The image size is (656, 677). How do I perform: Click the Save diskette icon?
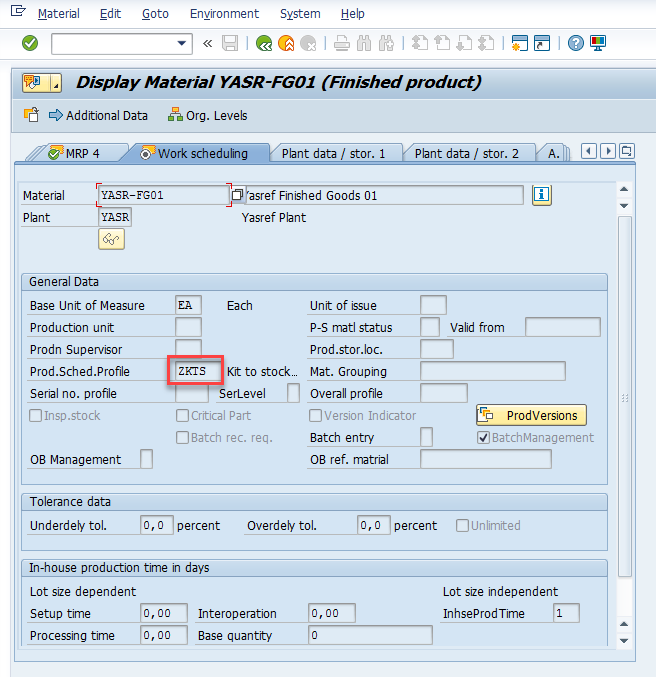(230, 43)
